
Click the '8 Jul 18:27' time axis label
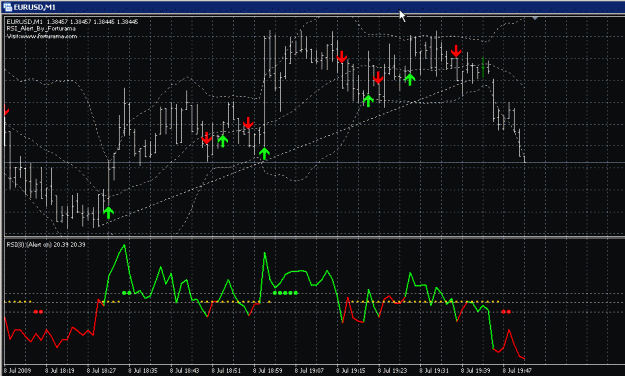(101, 370)
